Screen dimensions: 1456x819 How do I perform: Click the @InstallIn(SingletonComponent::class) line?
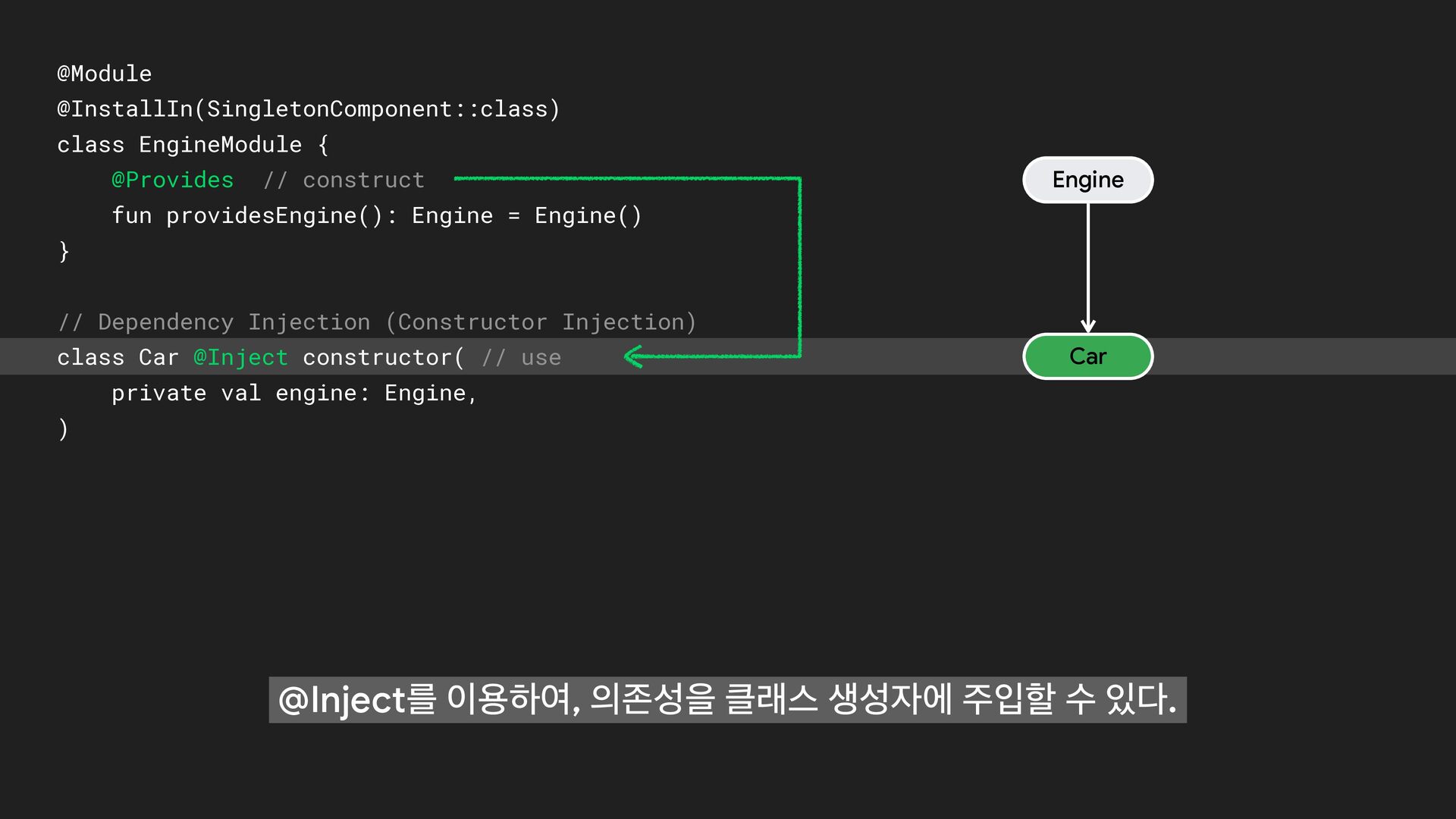click(308, 109)
